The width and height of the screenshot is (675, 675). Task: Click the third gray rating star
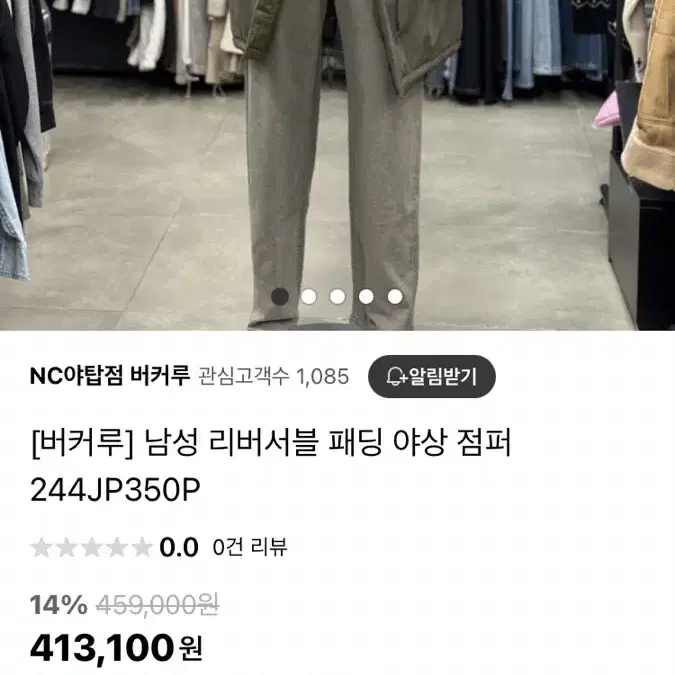pos(92,548)
